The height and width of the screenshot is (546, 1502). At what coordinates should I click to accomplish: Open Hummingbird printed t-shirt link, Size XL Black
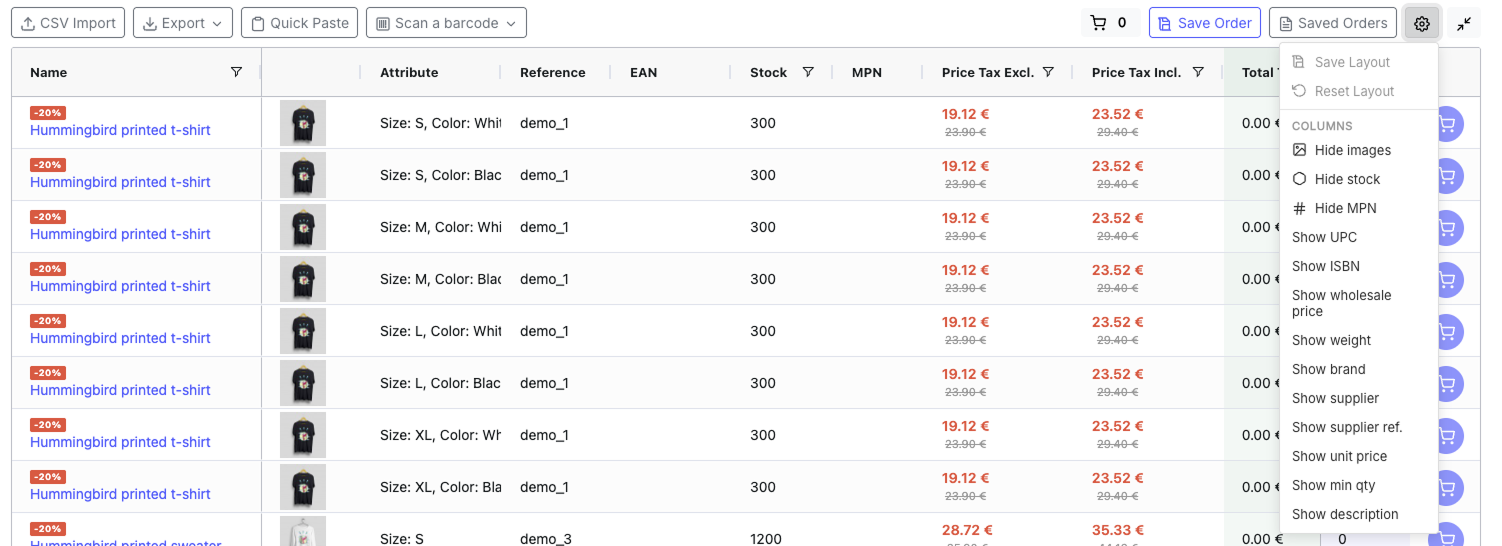click(x=120, y=494)
